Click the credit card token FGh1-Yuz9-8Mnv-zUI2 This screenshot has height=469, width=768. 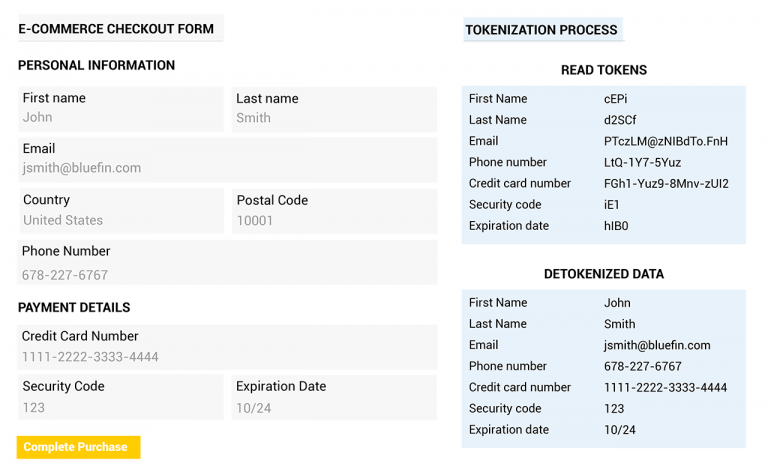coord(666,184)
